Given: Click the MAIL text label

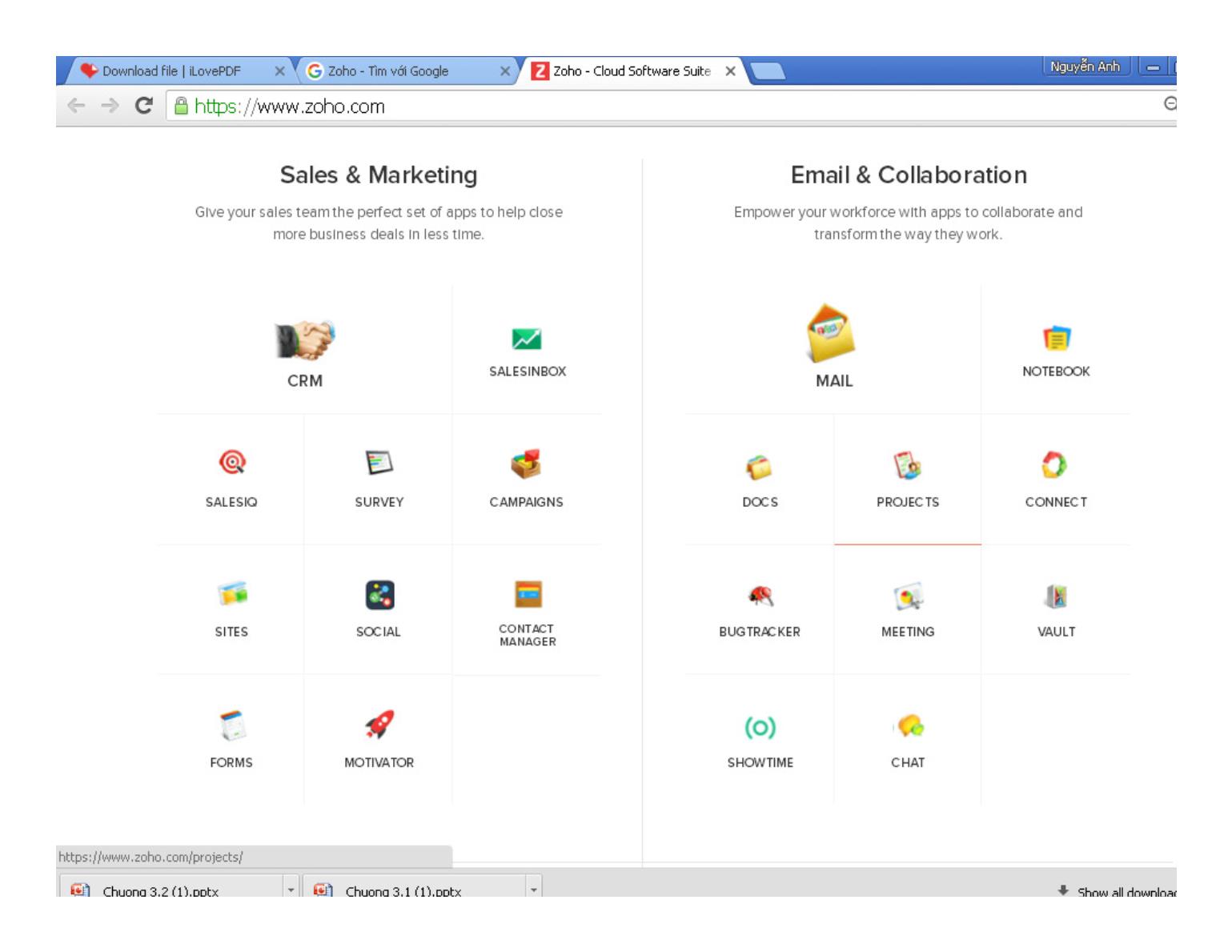Looking at the screenshot, I should click(834, 381).
